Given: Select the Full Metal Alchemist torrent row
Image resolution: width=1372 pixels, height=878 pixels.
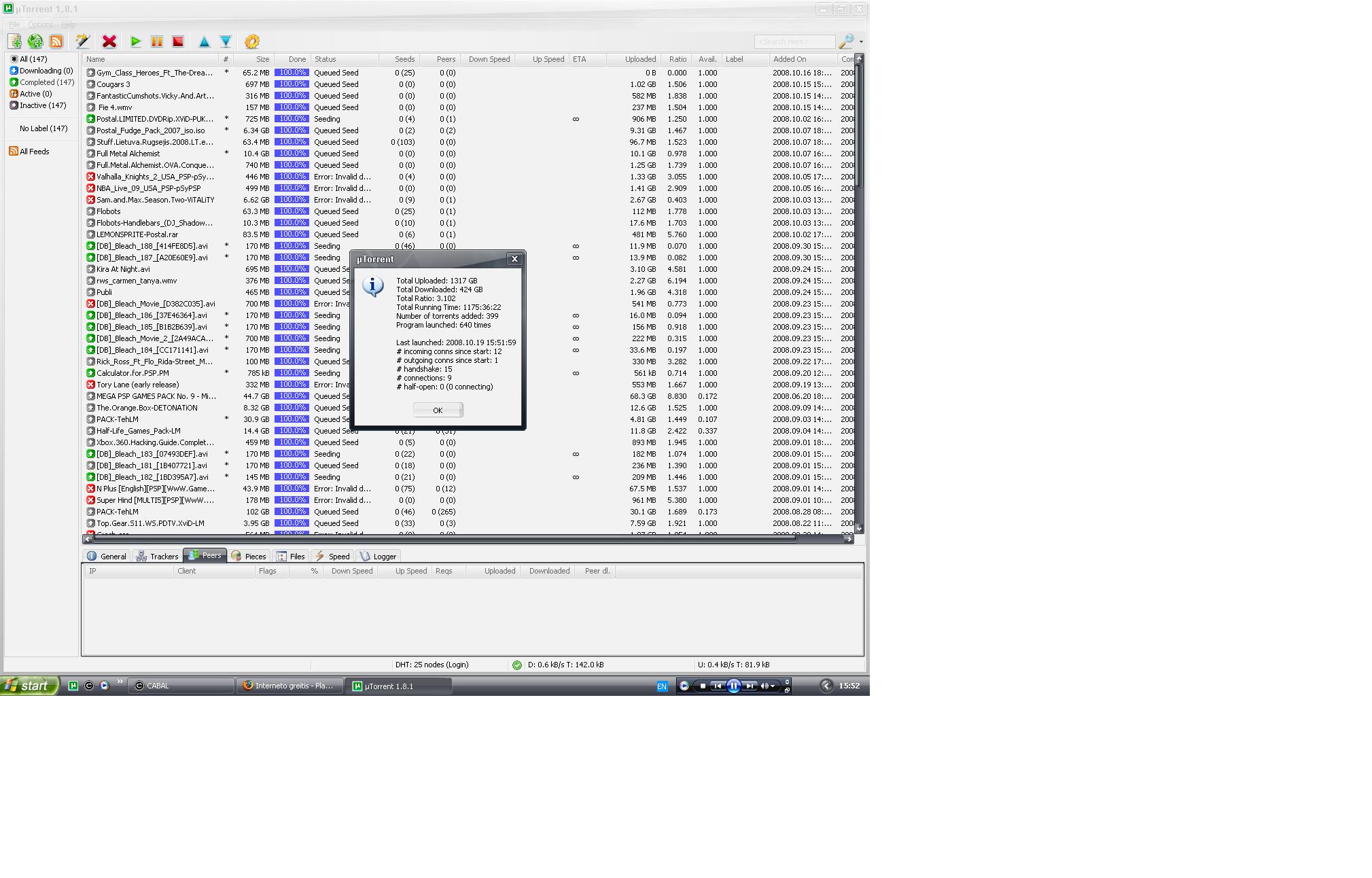Looking at the screenshot, I should (x=468, y=154).
